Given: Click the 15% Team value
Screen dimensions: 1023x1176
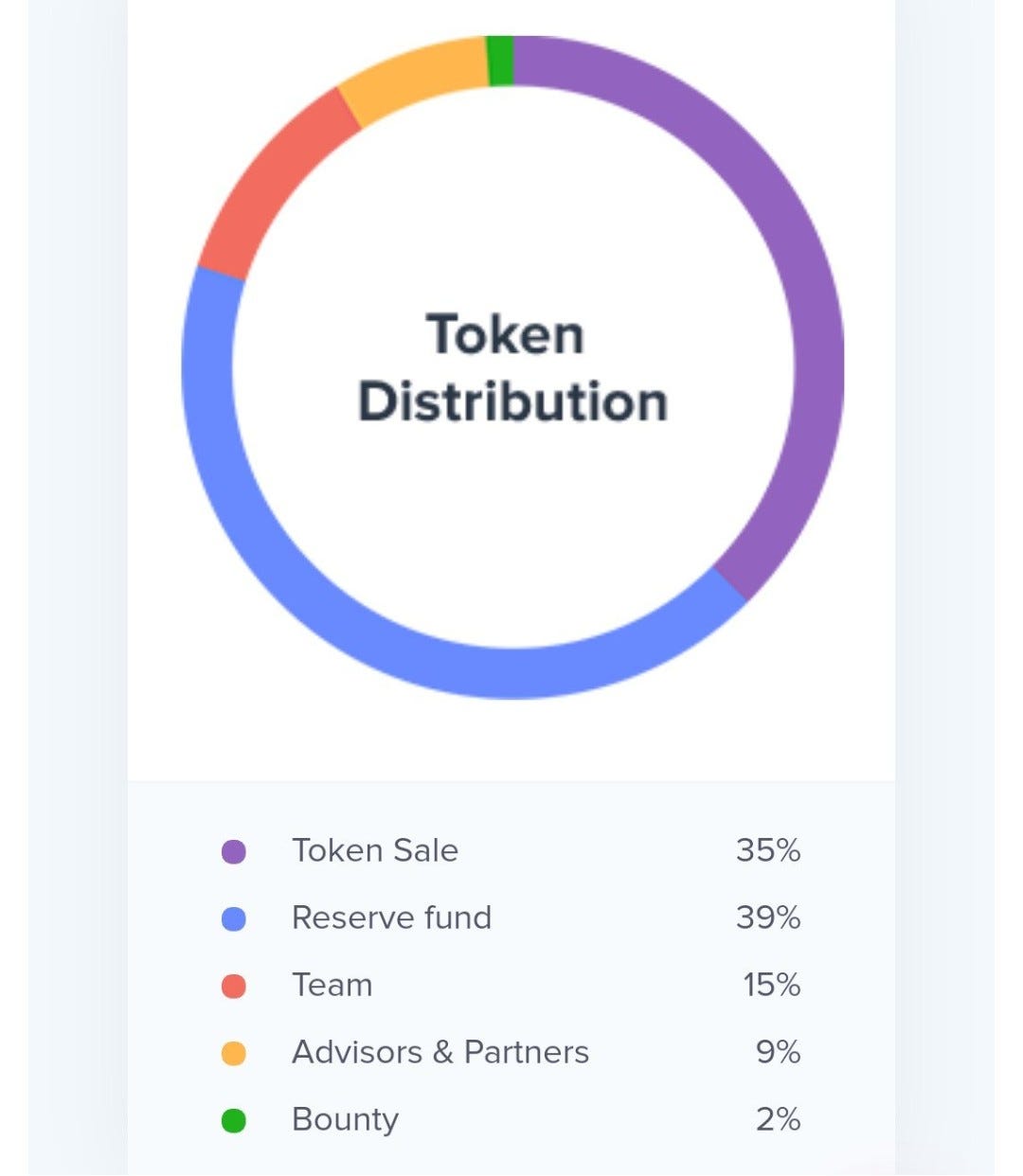Looking at the screenshot, I should pyautogui.click(x=772, y=985).
